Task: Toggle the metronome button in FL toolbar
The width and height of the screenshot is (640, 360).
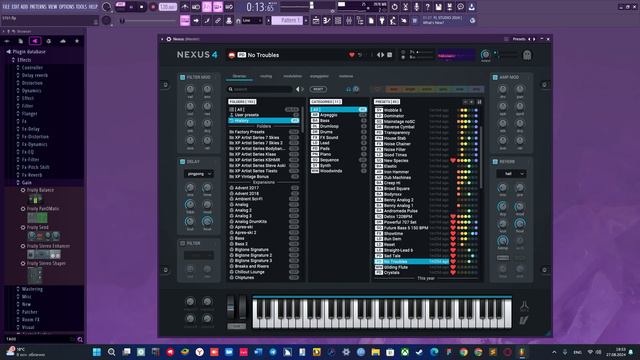Action: point(185,7)
